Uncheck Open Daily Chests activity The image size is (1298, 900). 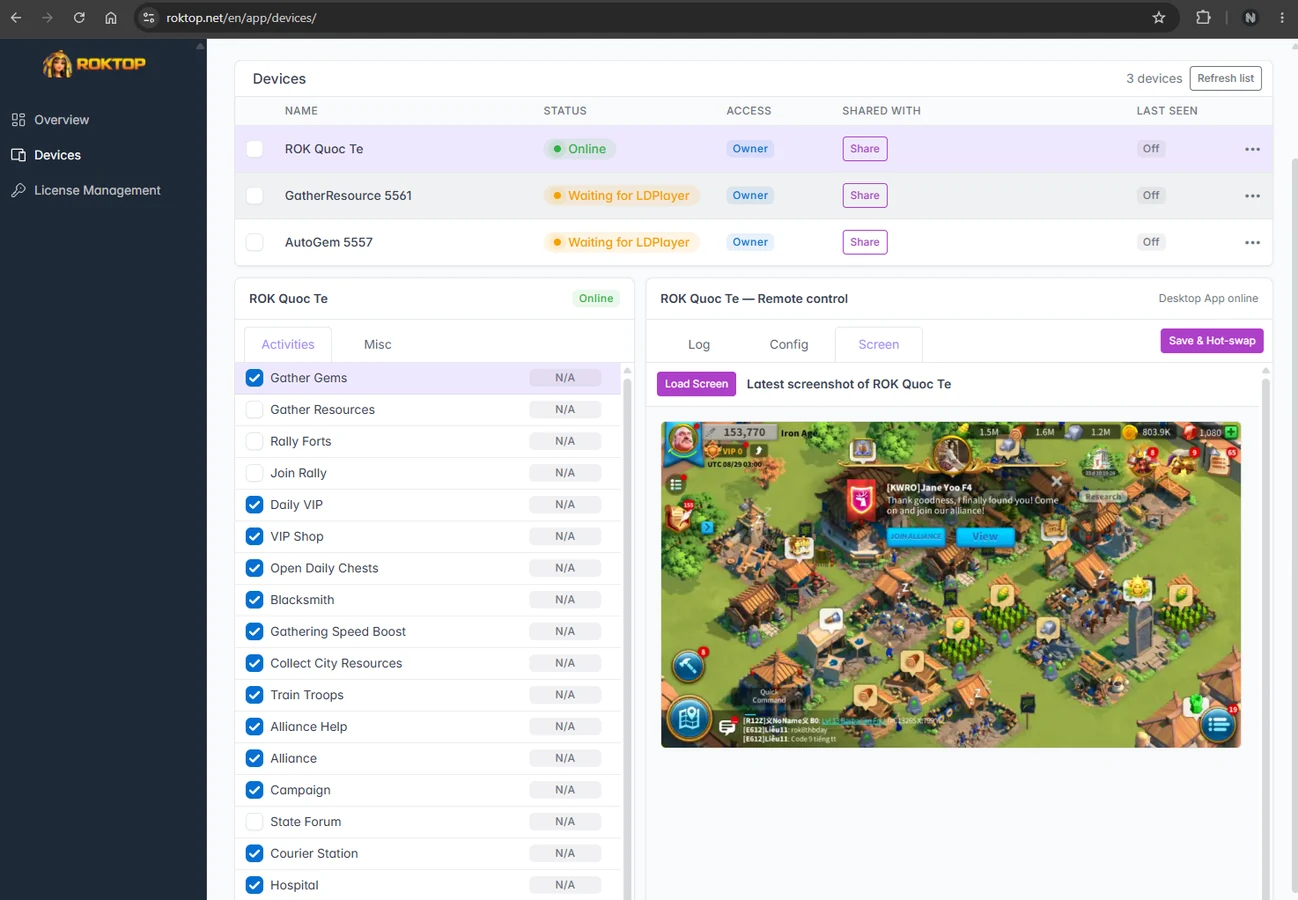coord(254,568)
